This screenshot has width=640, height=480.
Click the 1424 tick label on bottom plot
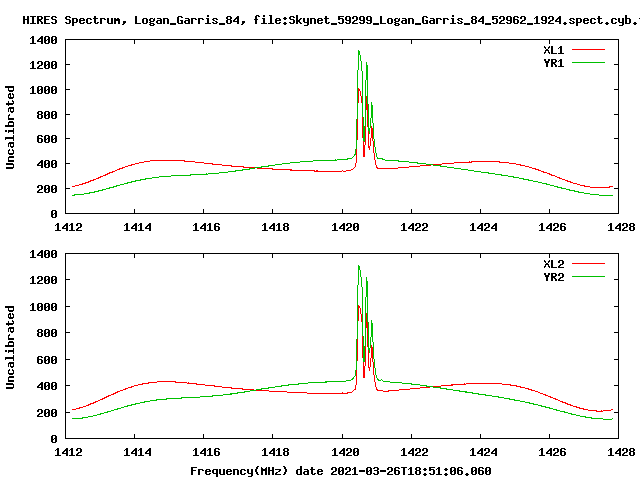(483, 452)
